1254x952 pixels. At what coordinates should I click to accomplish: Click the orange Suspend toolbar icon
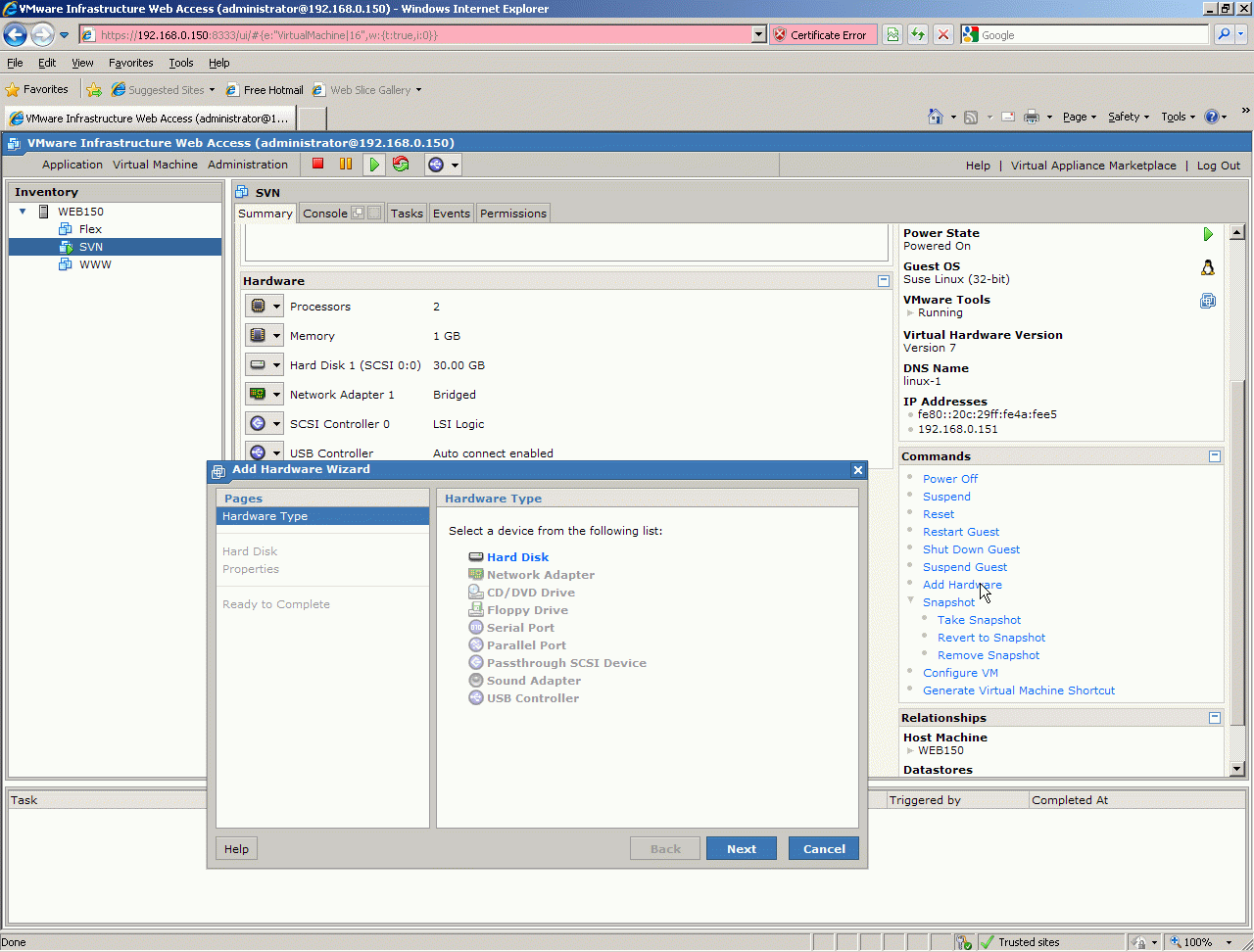point(346,164)
